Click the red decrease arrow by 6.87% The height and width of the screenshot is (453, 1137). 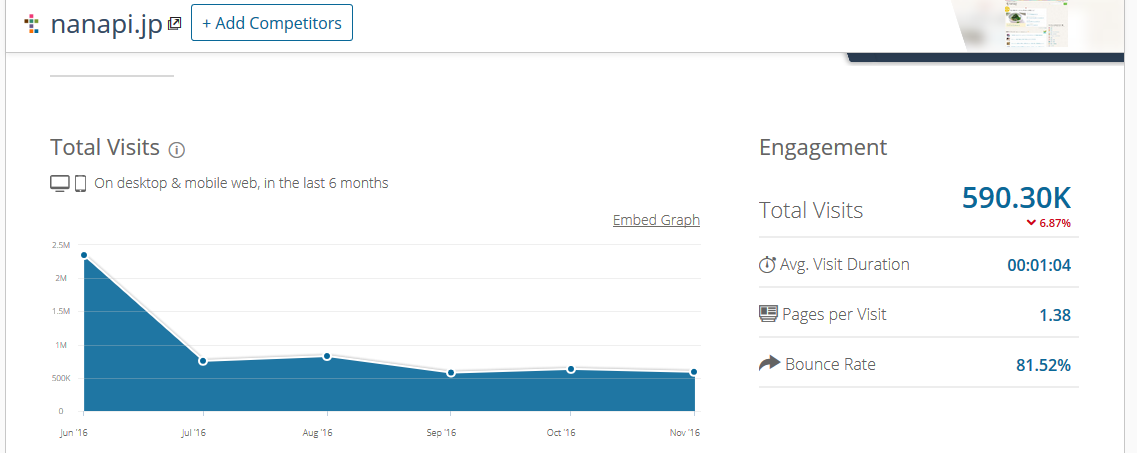[1031, 223]
